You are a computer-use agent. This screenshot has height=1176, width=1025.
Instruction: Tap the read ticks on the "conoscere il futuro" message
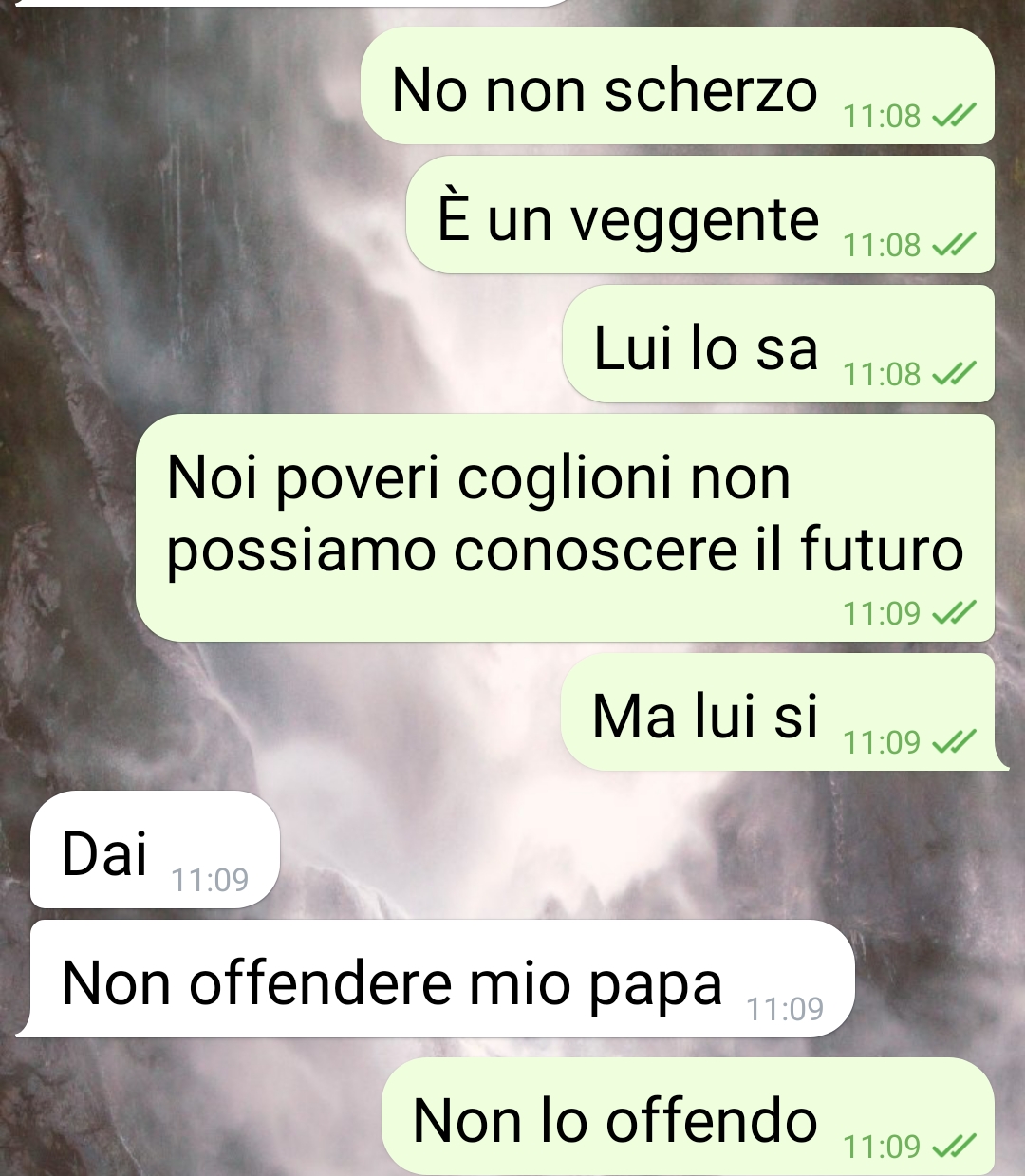point(954,613)
